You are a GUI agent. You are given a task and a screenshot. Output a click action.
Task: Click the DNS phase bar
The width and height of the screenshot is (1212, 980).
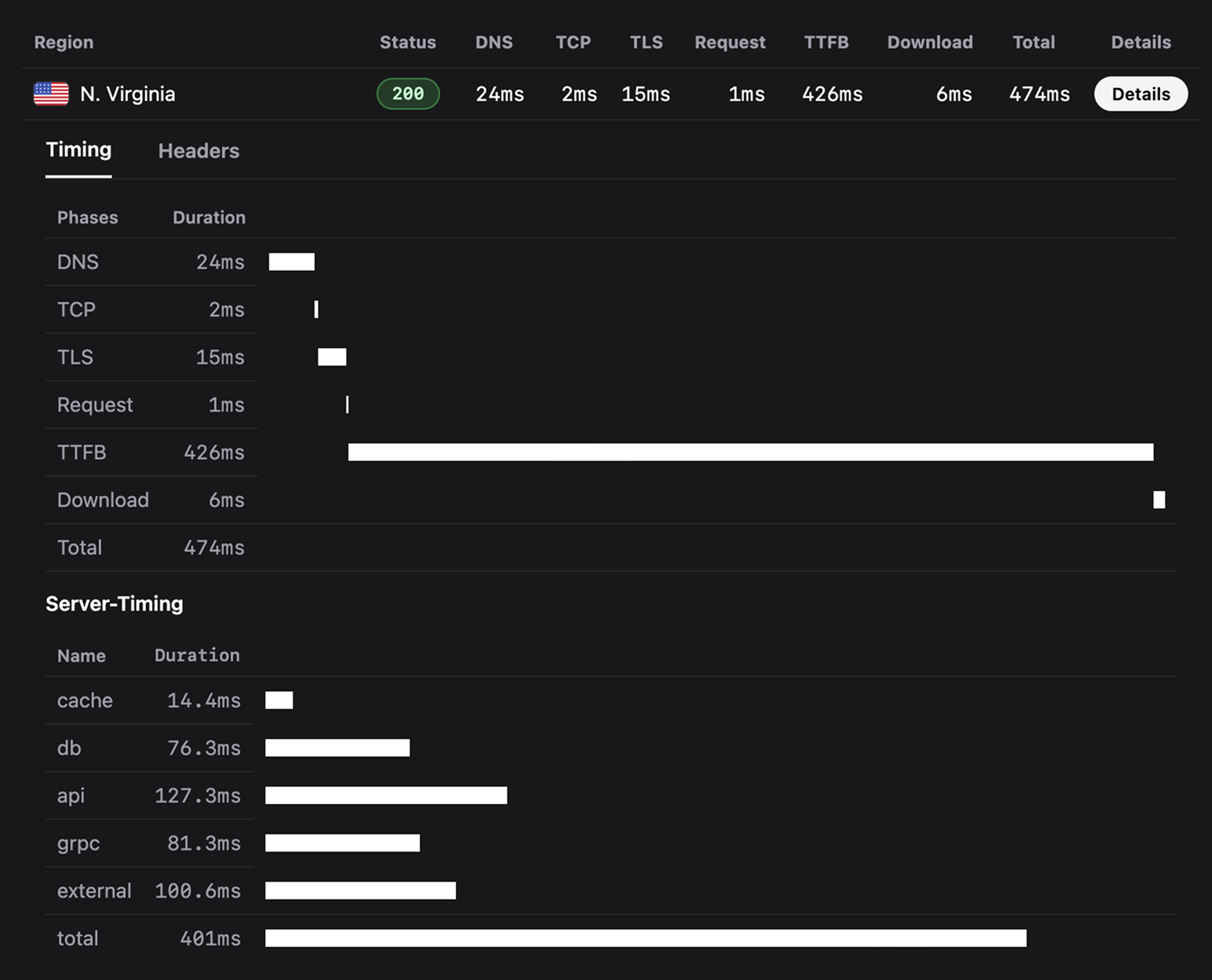tap(291, 261)
